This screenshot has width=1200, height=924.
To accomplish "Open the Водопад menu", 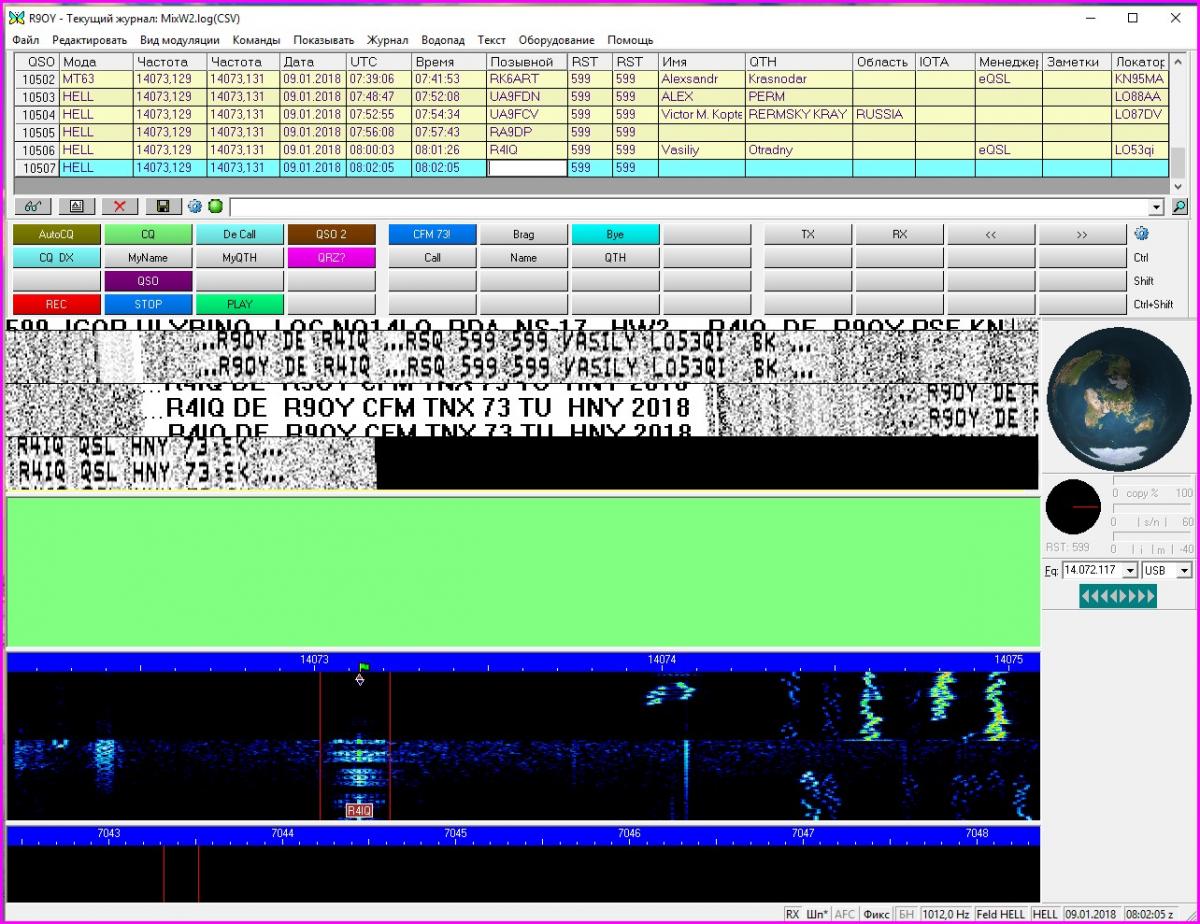I will pyautogui.click(x=443, y=40).
